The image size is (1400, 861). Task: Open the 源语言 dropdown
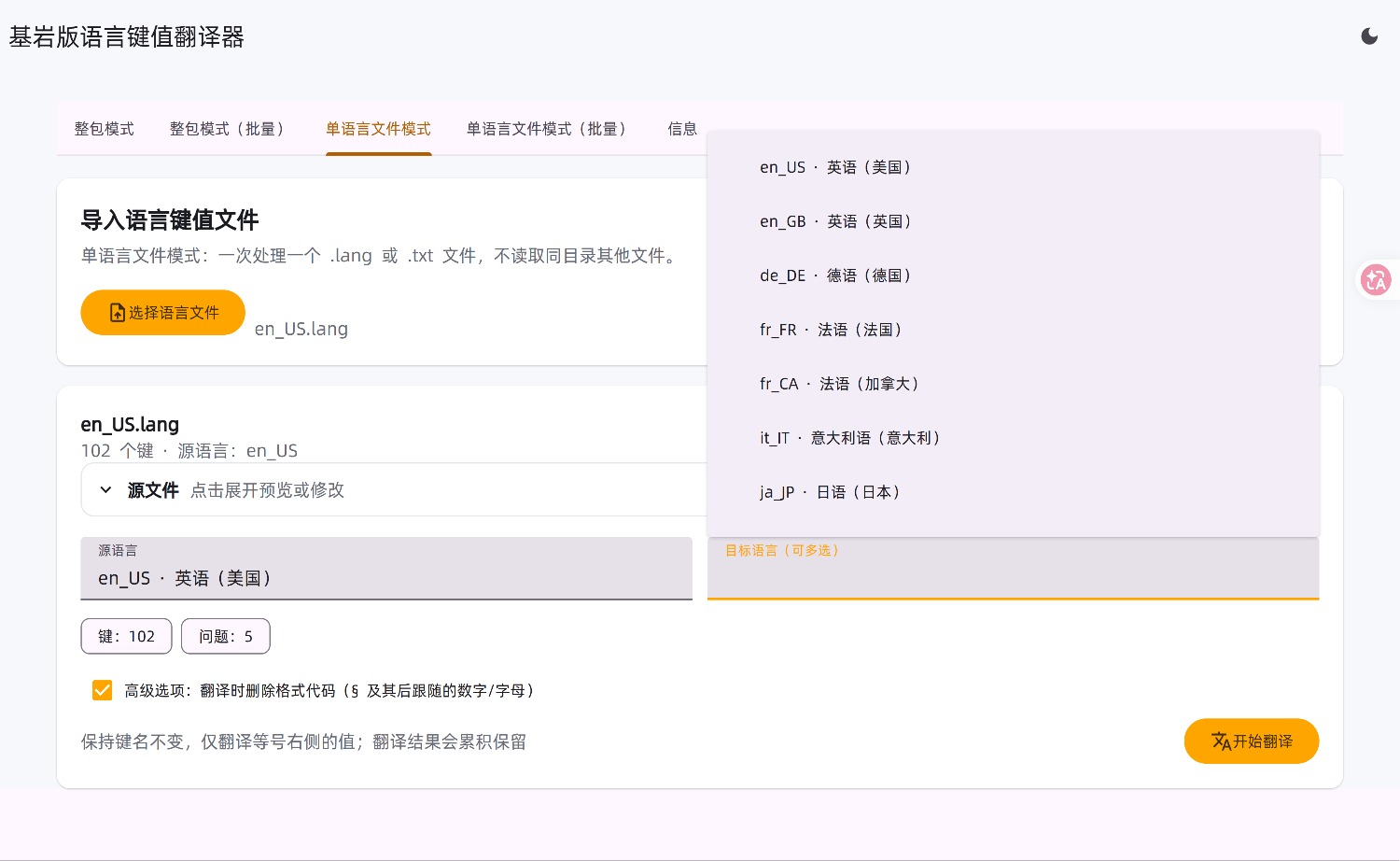386,568
